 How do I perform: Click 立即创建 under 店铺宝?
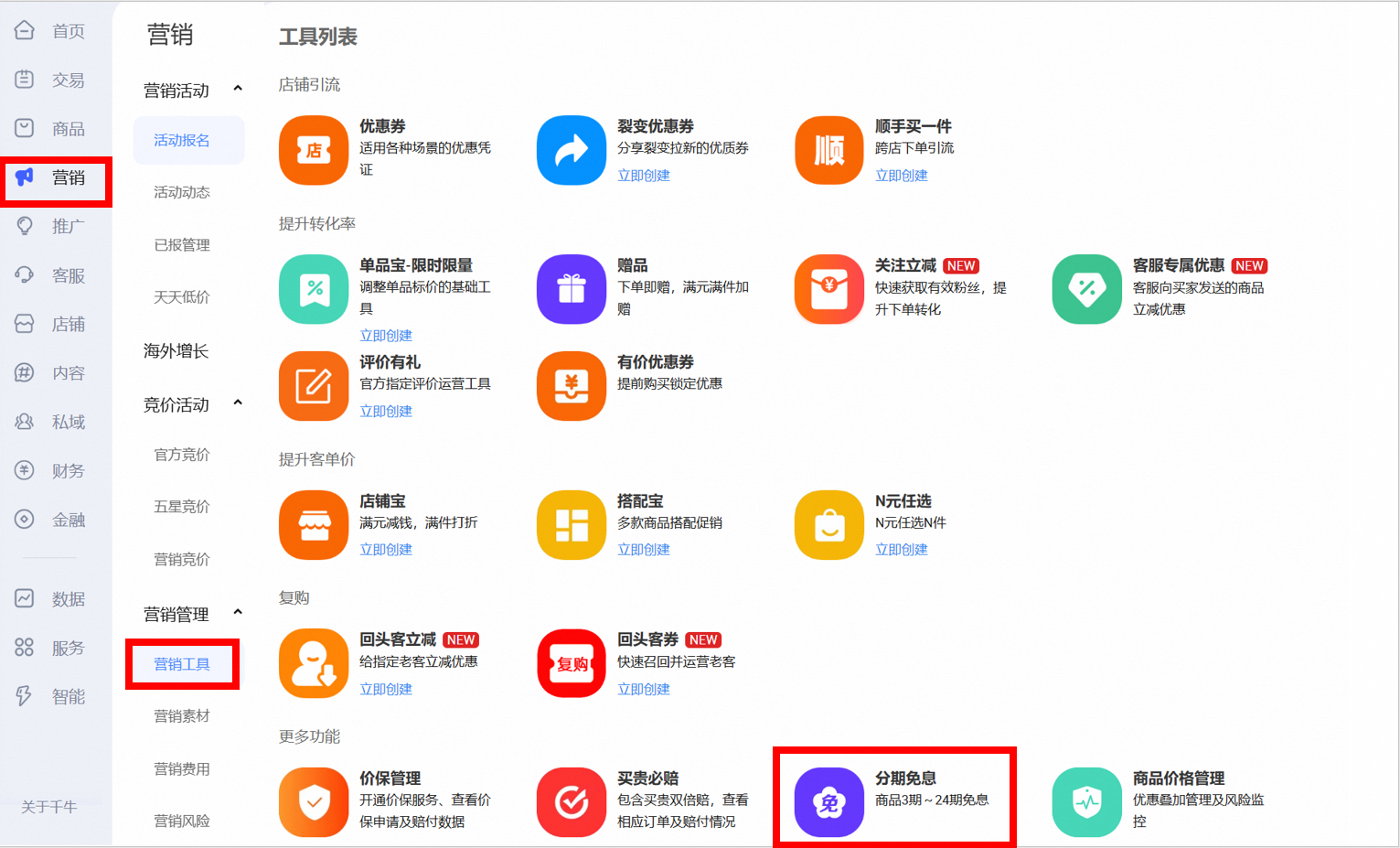[386, 550]
